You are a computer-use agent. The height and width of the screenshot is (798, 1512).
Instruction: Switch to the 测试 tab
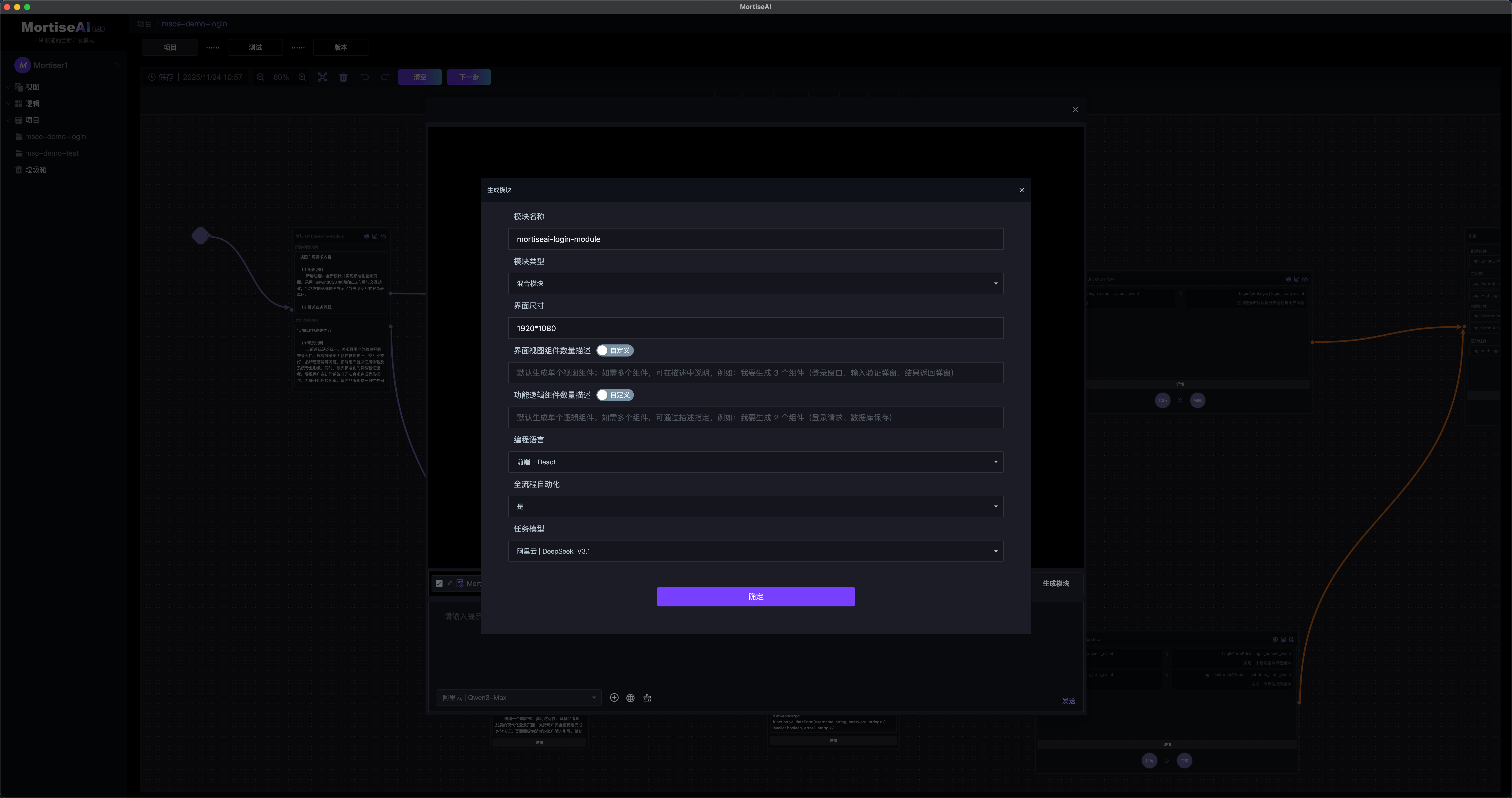255,48
